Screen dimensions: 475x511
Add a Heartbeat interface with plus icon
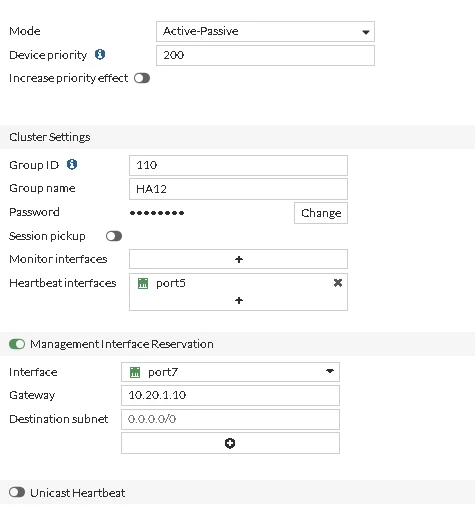pos(239,301)
